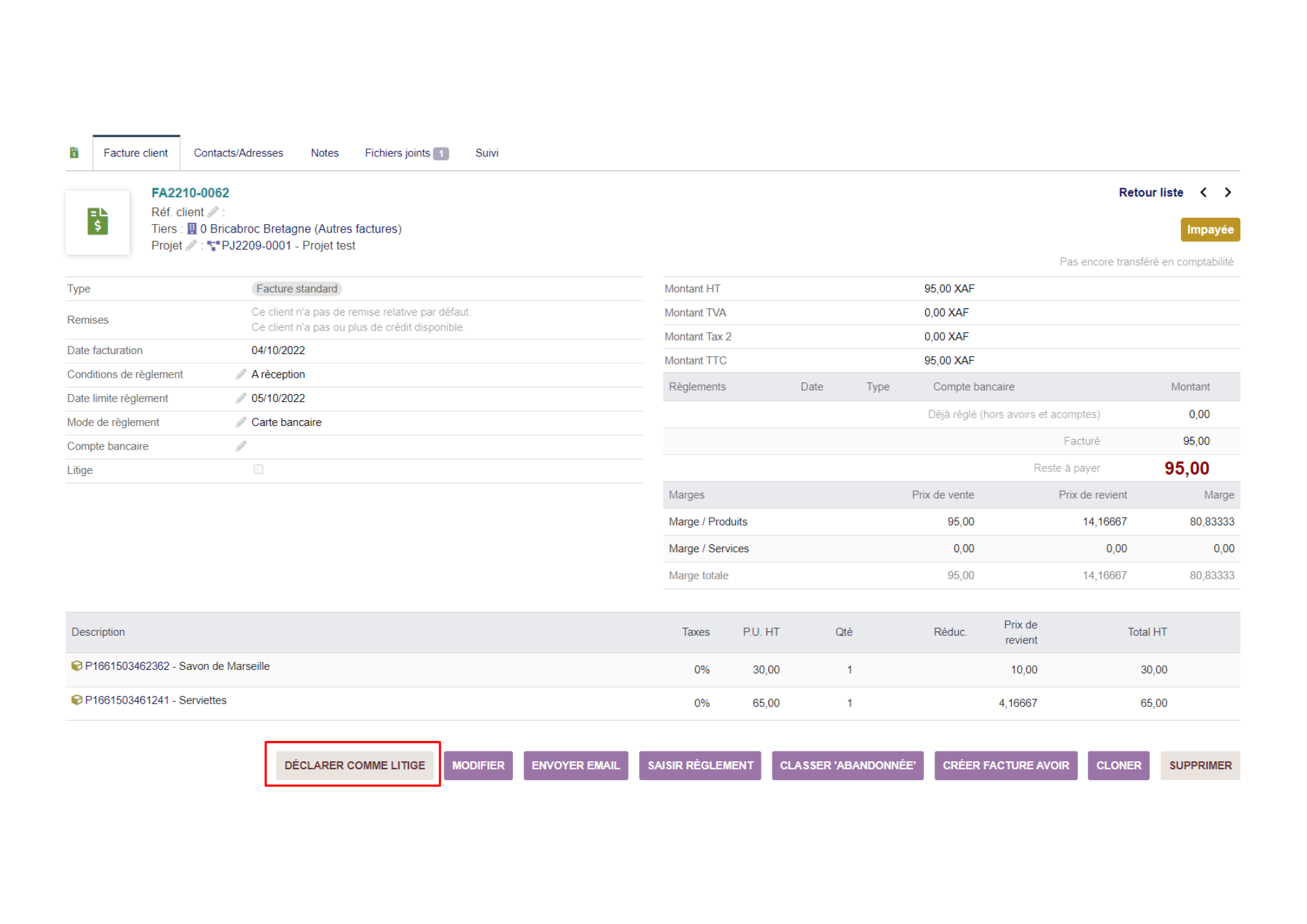
Task: Click the Créer facture avoir button
Action: click(1006, 765)
